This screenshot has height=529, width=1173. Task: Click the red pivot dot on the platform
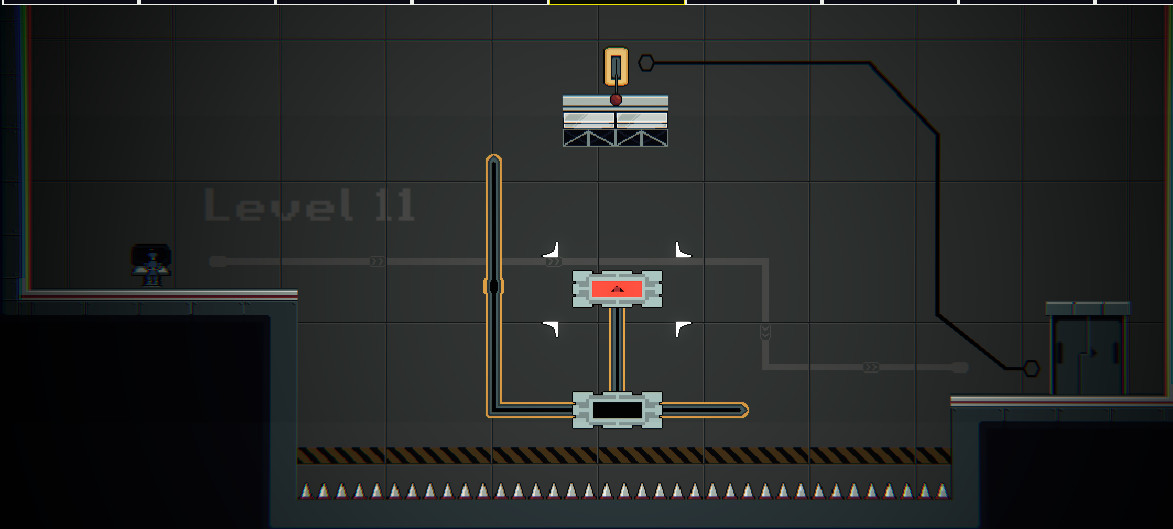[616, 100]
